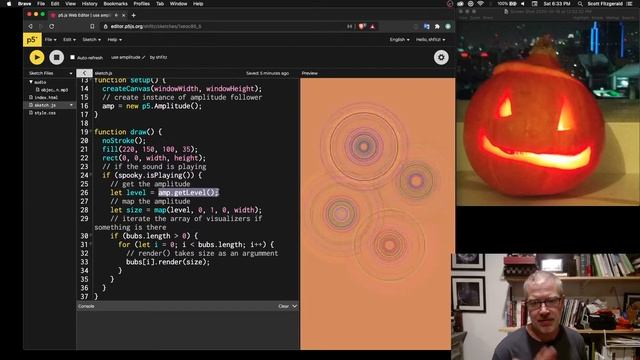
Task: Open the editor's Edit dropdown menu
Action: pos(69,40)
